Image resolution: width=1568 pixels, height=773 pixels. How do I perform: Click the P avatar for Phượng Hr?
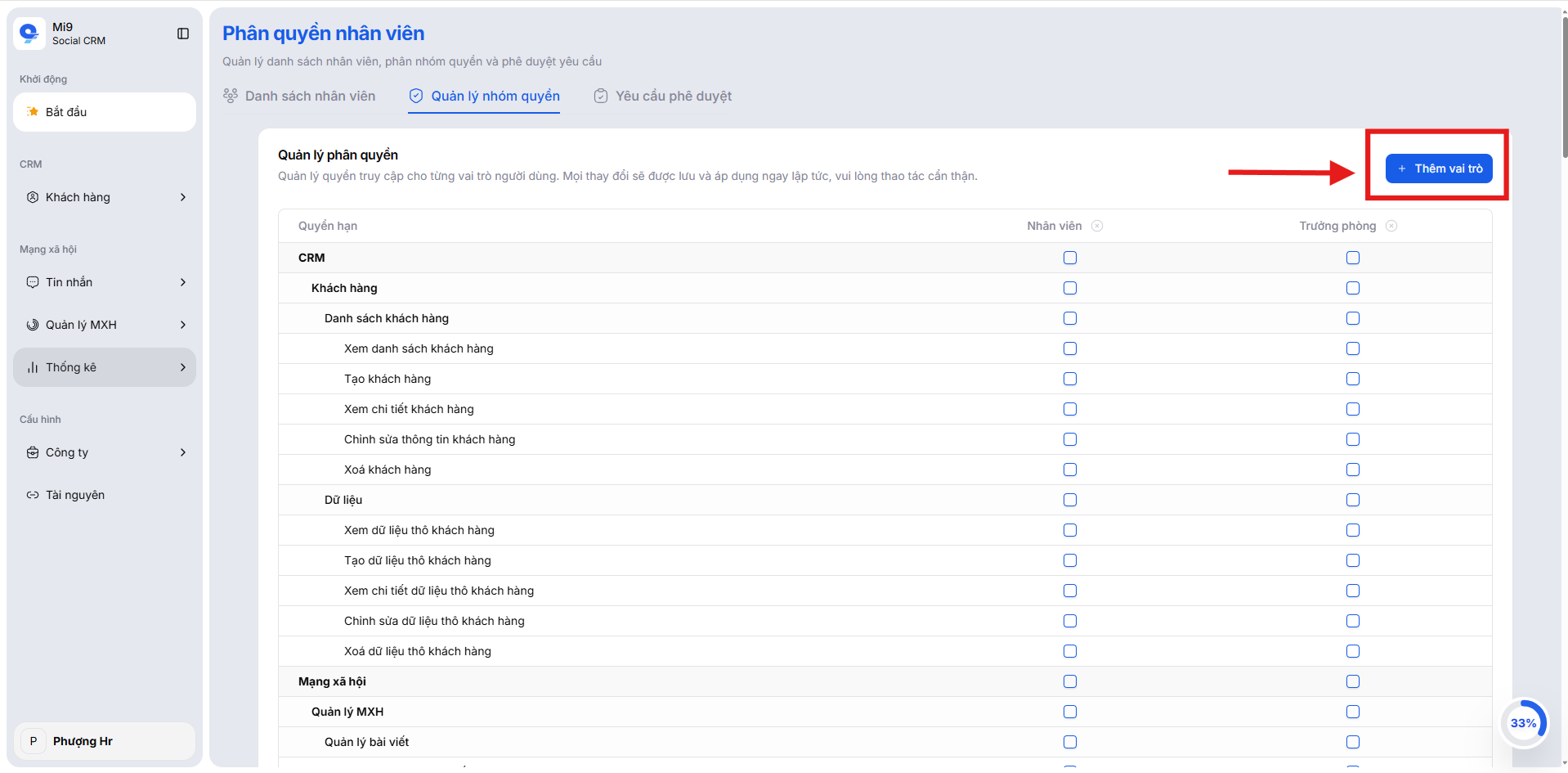[x=34, y=741]
